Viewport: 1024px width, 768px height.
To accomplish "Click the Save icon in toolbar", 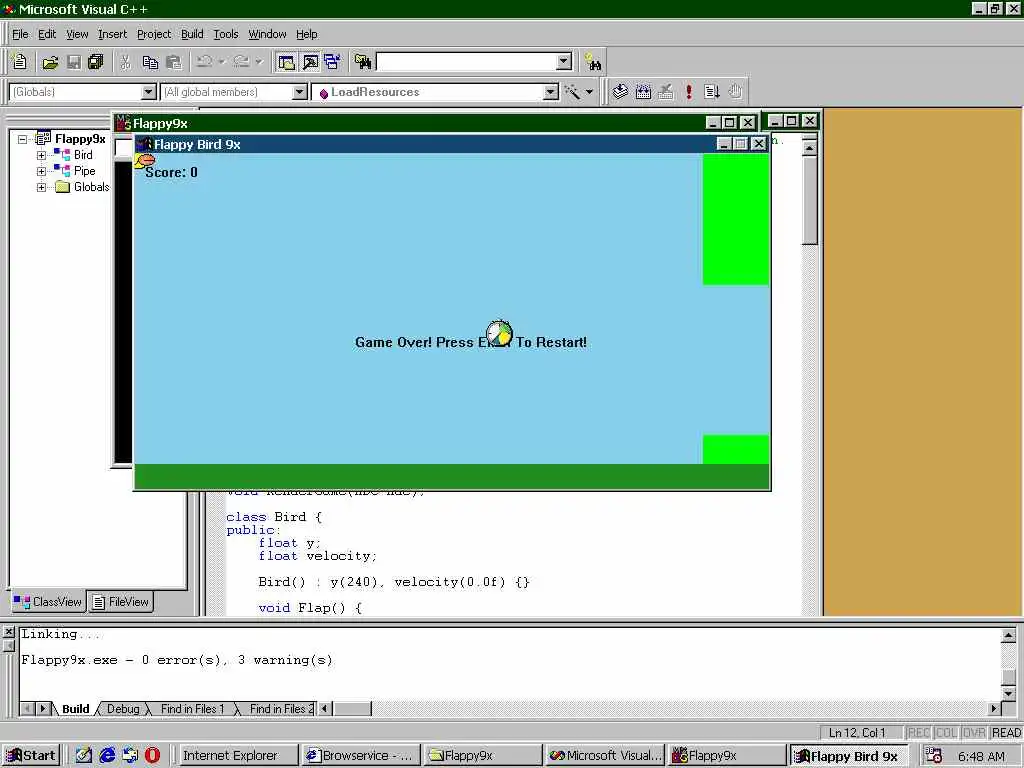I will (x=74, y=62).
